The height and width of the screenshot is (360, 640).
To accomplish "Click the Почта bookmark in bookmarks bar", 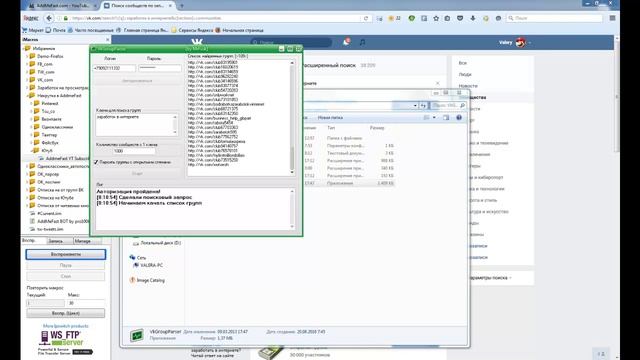I will click(x=56, y=30).
